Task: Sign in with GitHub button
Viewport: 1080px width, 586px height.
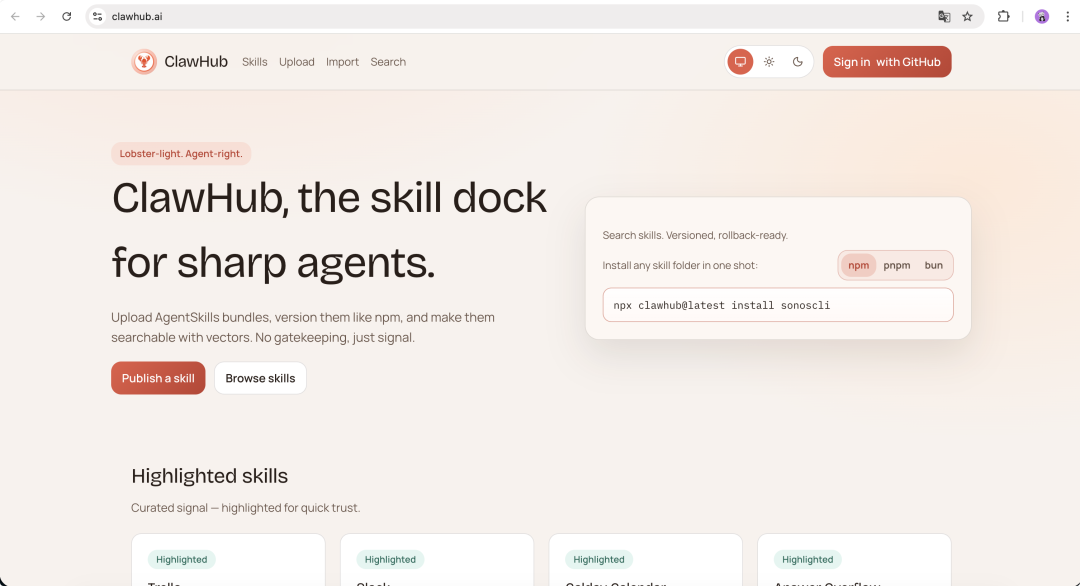Action: pyautogui.click(x=887, y=62)
